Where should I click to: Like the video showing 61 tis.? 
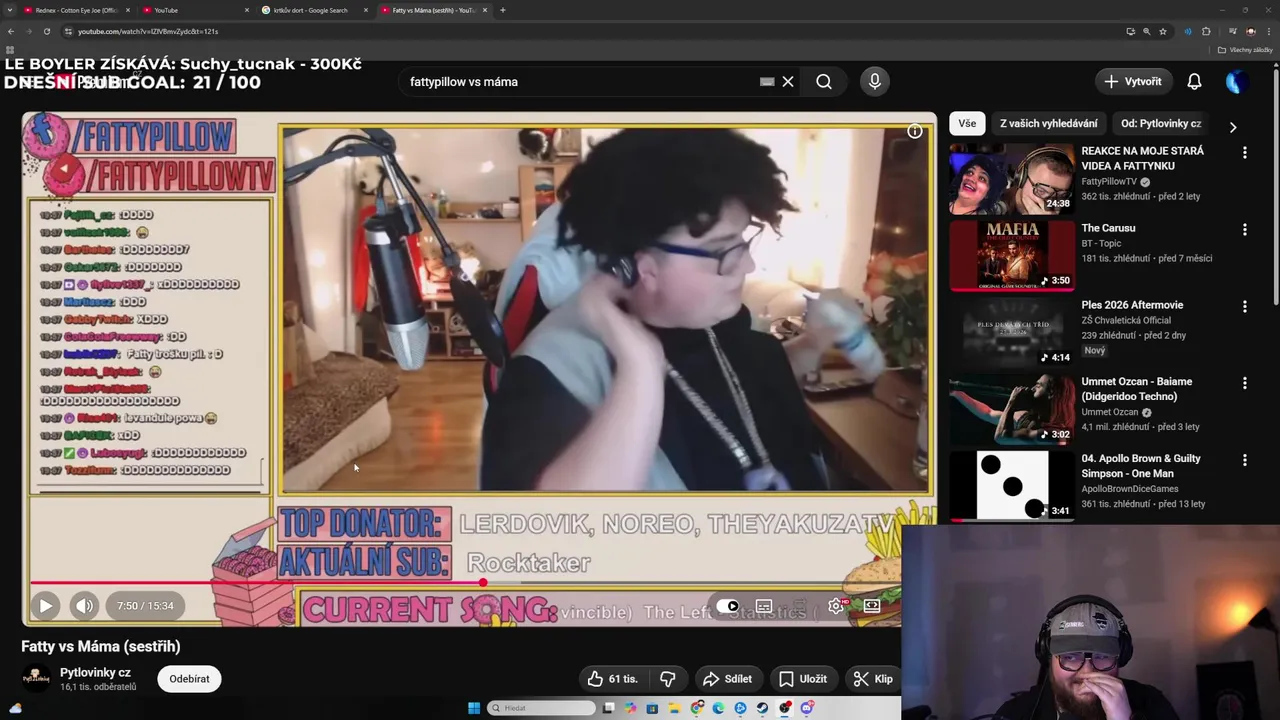click(x=612, y=679)
